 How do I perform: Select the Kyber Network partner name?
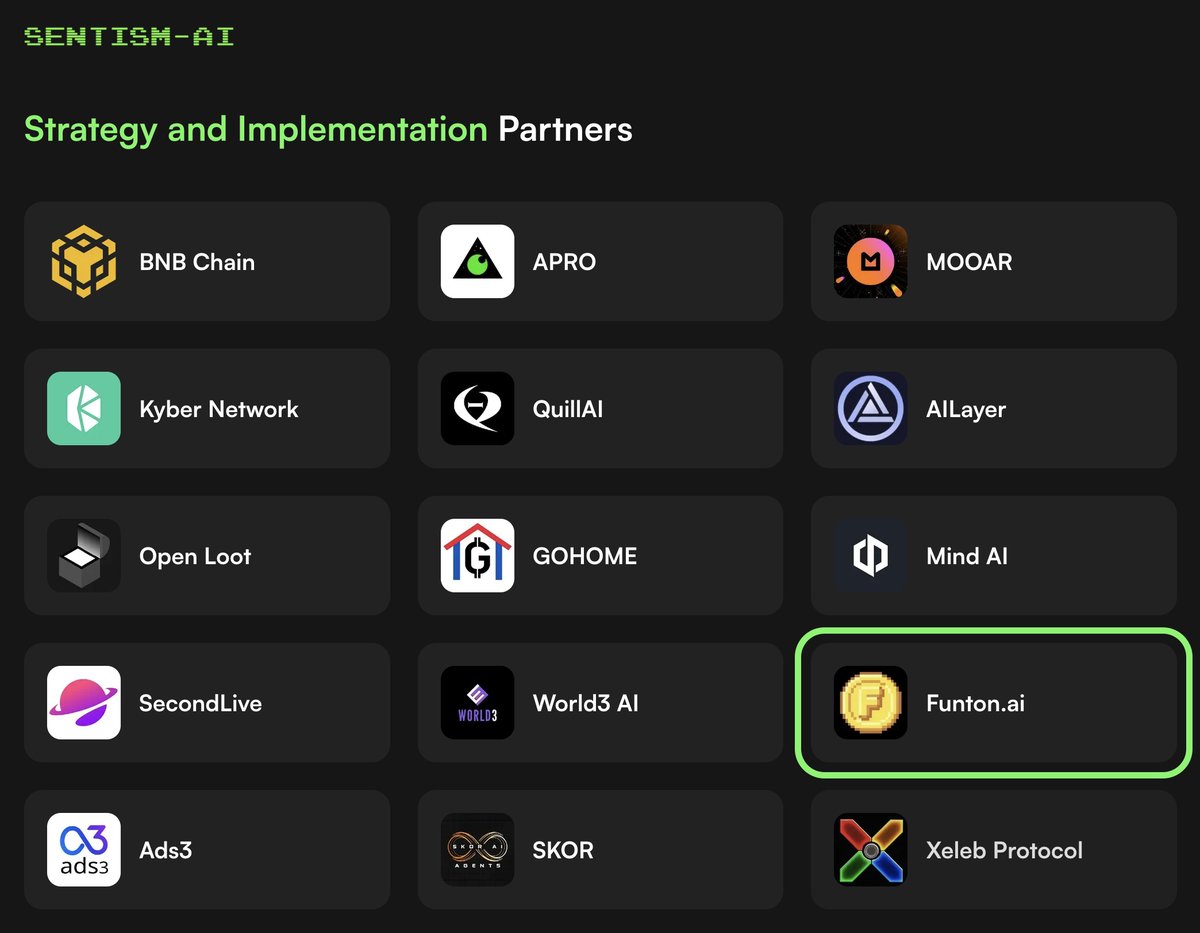coord(219,409)
